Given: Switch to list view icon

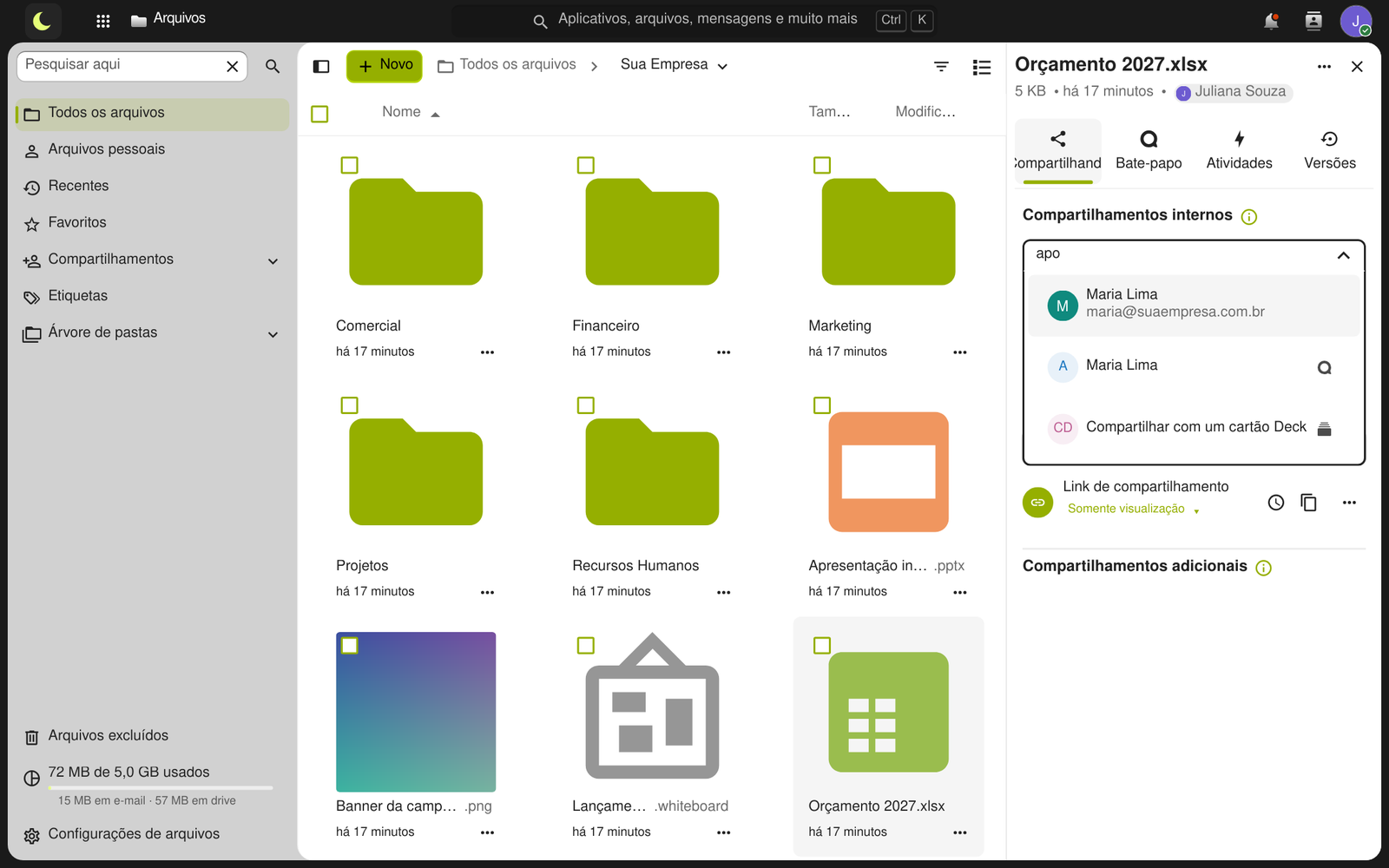Looking at the screenshot, I should click(x=982, y=67).
